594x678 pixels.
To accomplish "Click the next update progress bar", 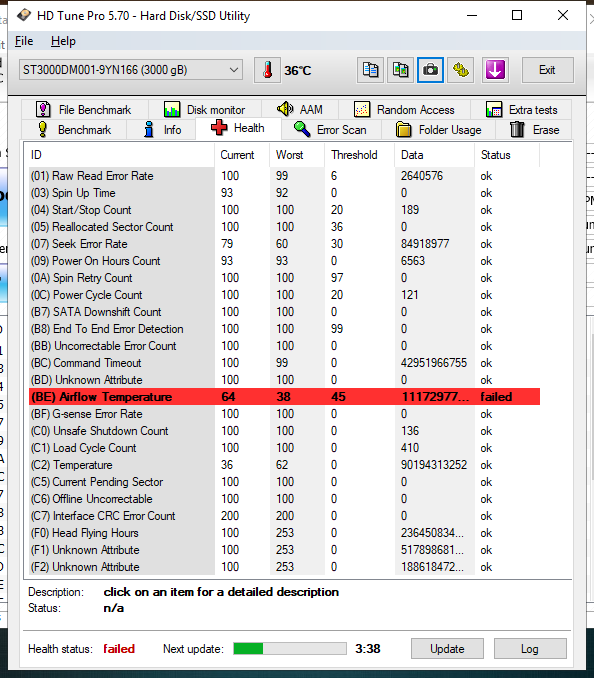I will tap(290, 649).
